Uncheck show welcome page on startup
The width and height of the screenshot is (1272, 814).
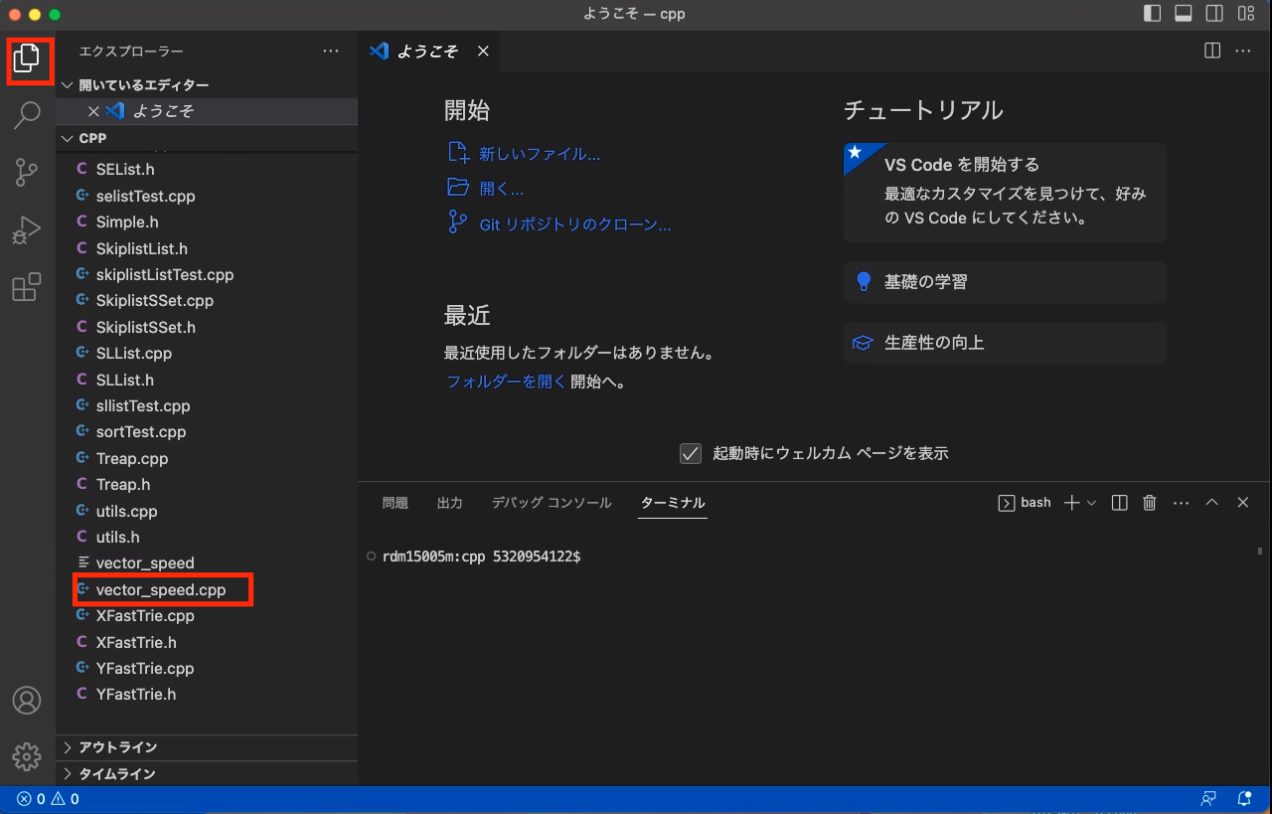[x=690, y=454]
